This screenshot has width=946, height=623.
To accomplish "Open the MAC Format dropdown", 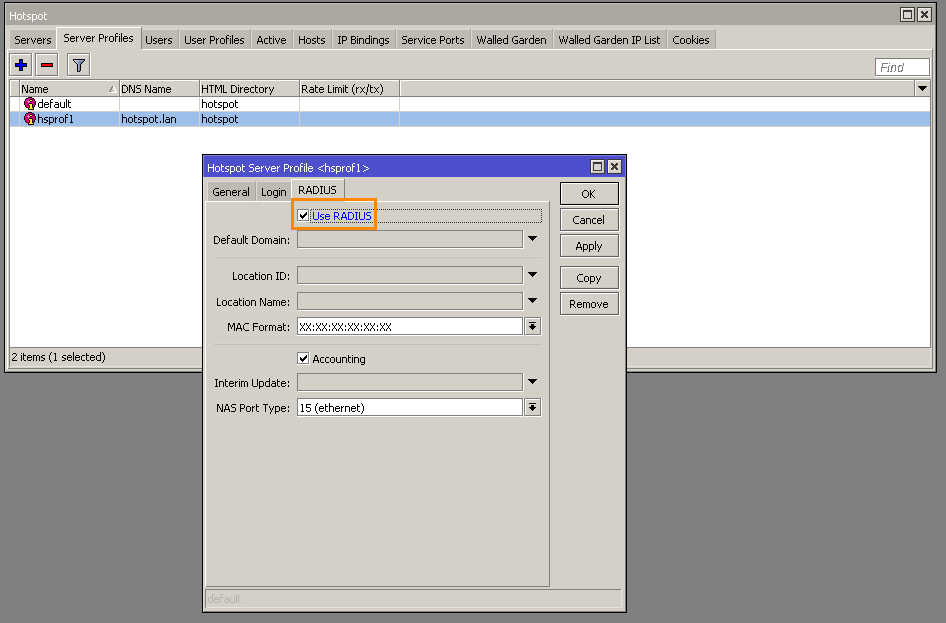I will pyautogui.click(x=533, y=327).
